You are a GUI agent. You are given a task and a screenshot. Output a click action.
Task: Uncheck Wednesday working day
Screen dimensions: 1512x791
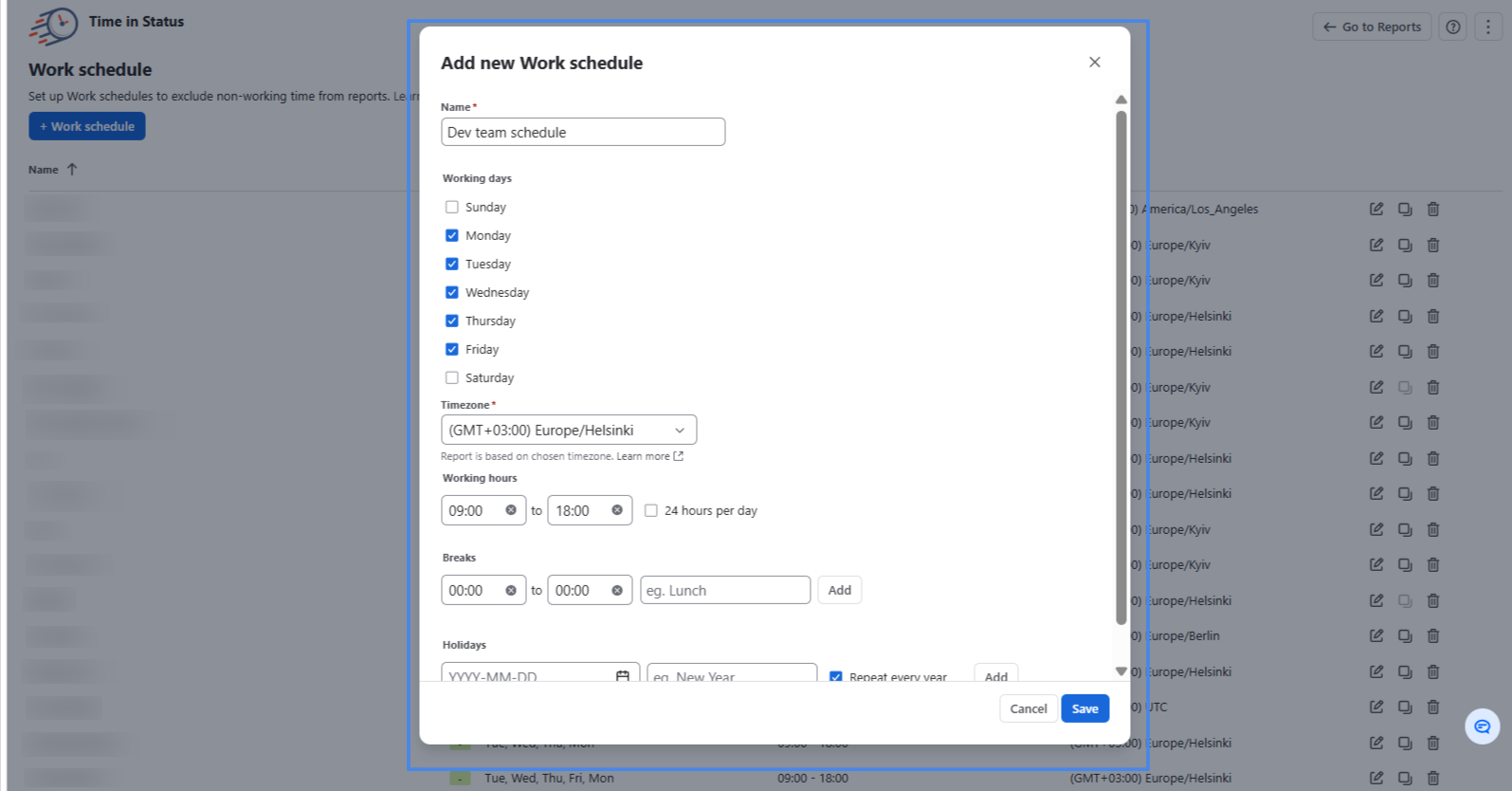(452, 292)
